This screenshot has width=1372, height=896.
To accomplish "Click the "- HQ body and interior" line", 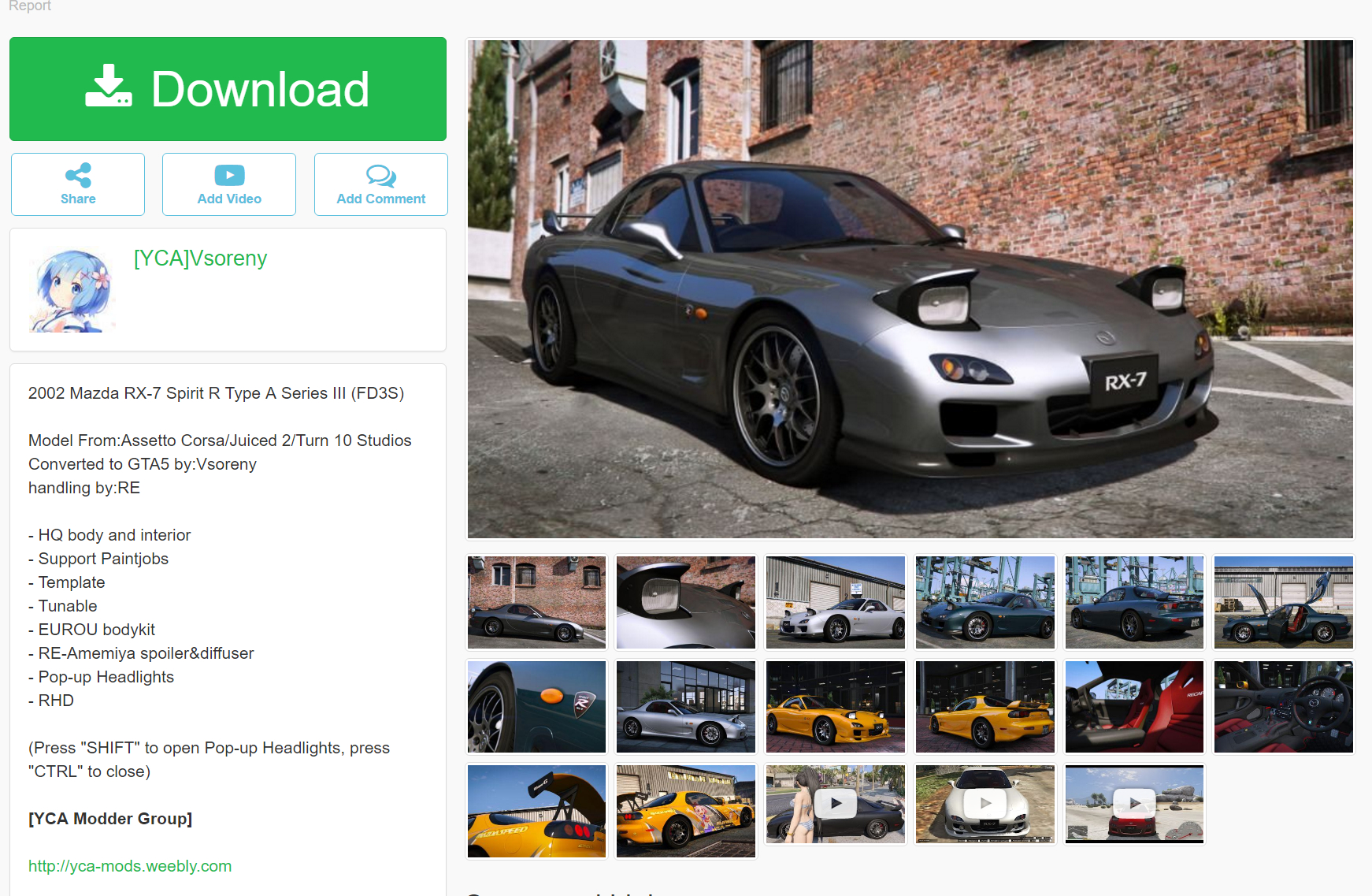I will click(109, 535).
